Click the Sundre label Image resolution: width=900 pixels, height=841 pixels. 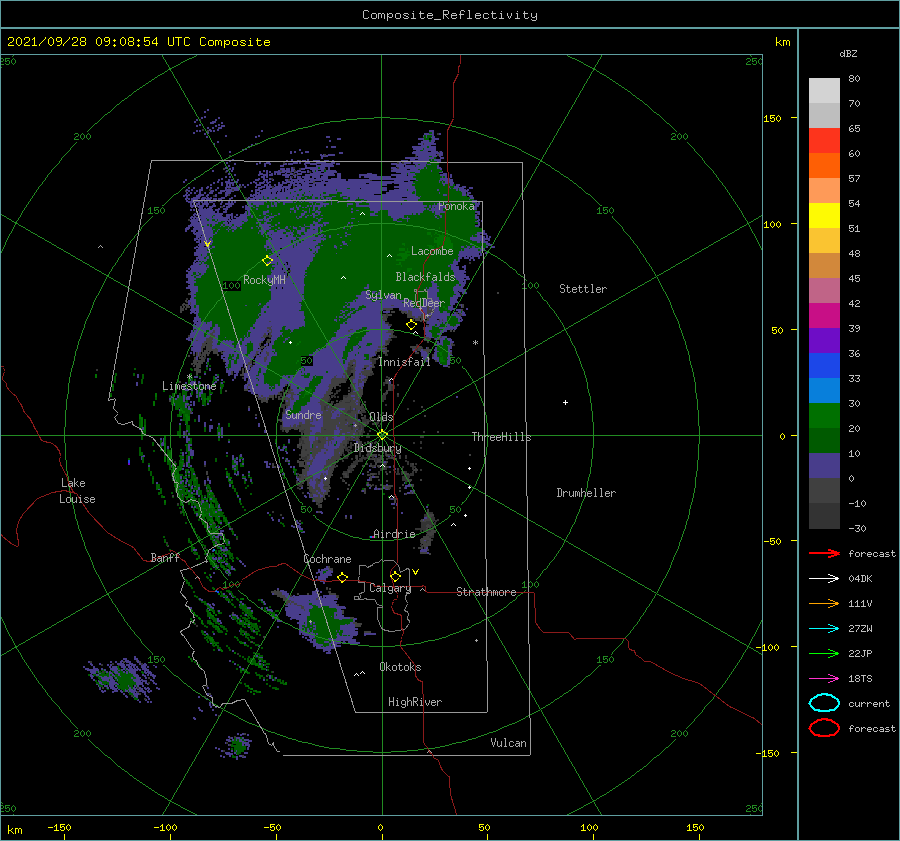click(x=303, y=414)
